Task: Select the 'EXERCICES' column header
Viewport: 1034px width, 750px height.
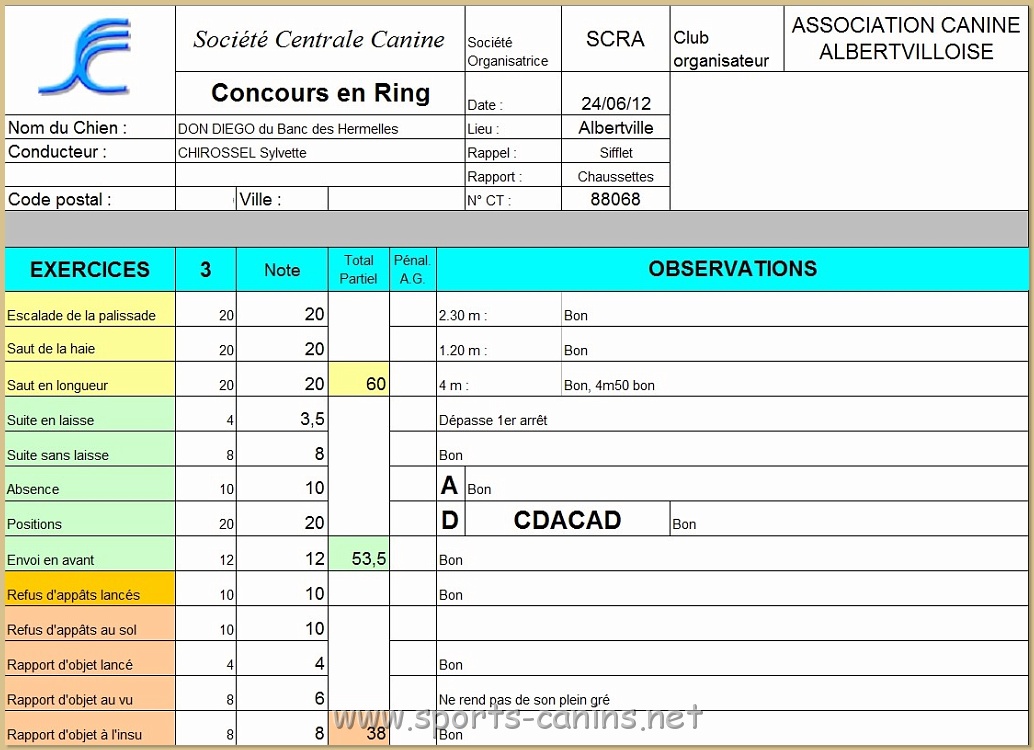Action: point(90,269)
